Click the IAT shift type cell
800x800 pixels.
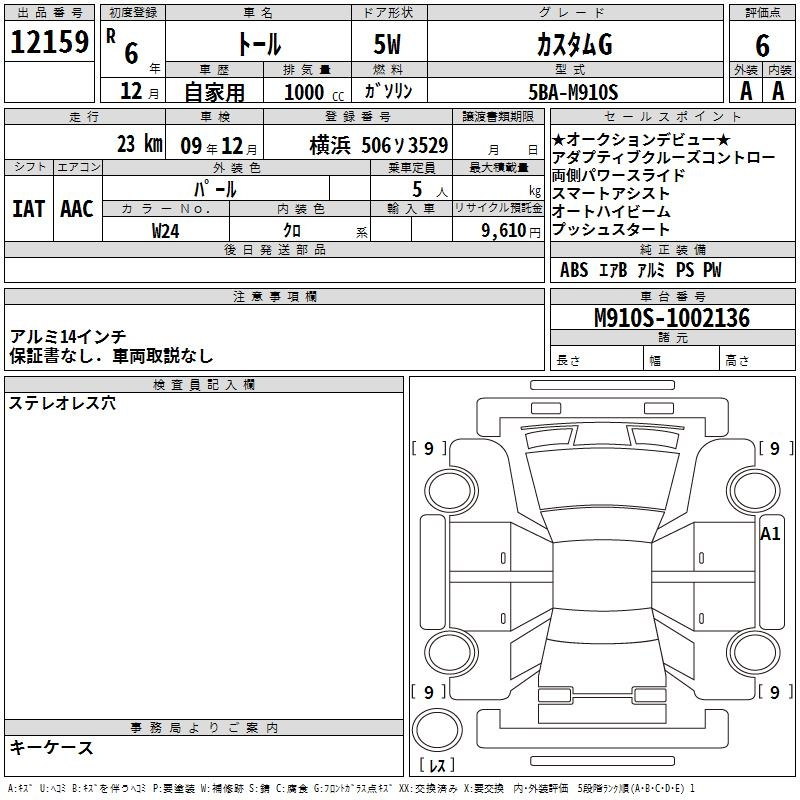(29, 209)
